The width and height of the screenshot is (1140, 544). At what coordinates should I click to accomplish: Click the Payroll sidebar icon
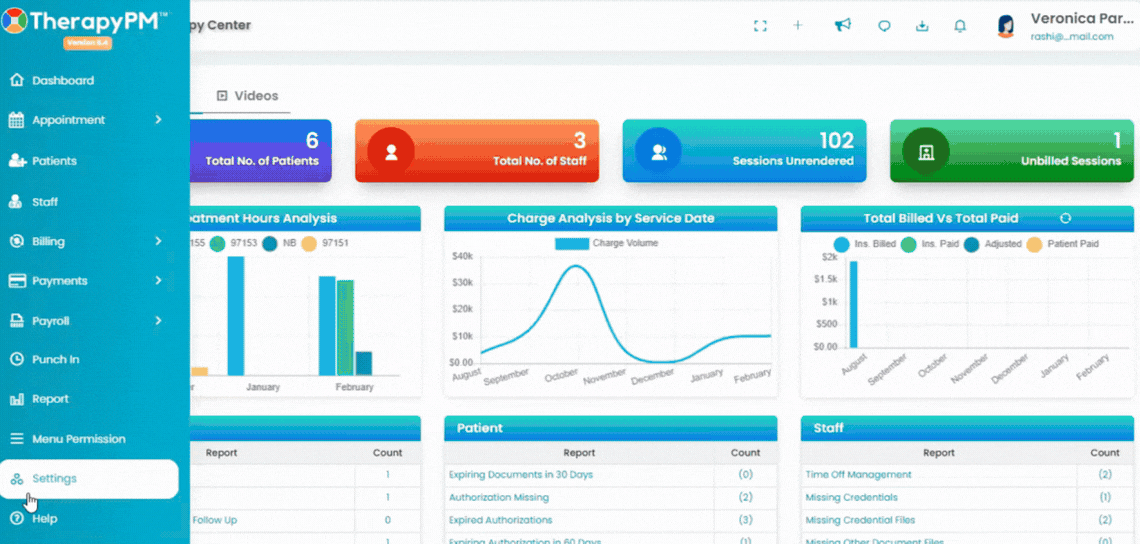click(17, 321)
